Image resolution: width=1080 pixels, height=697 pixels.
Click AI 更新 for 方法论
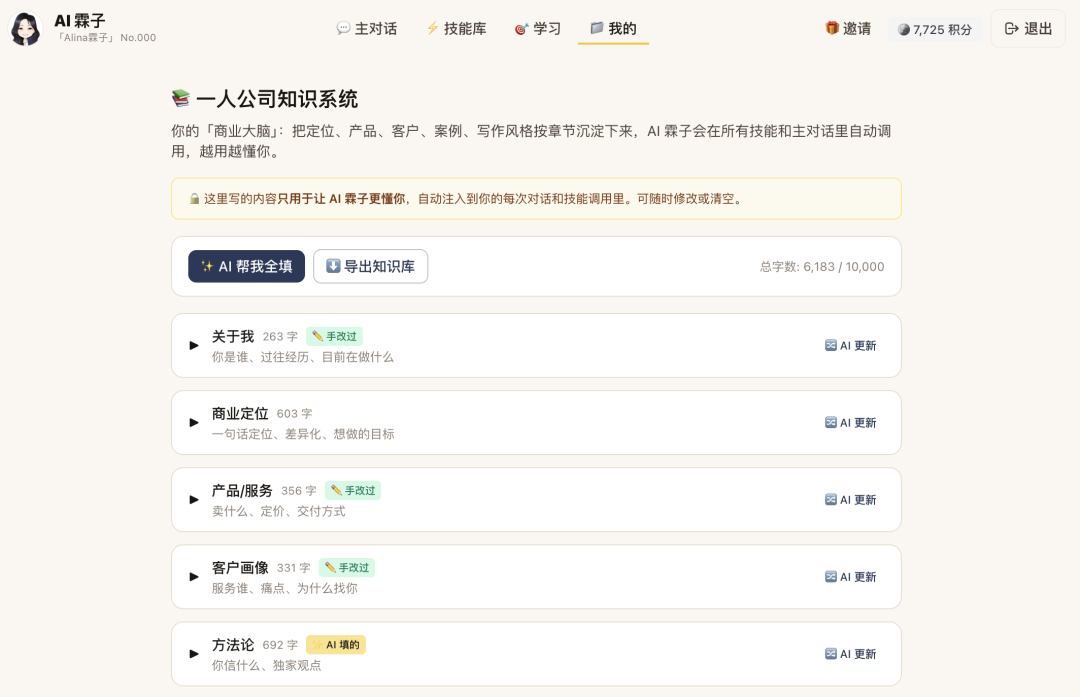851,654
